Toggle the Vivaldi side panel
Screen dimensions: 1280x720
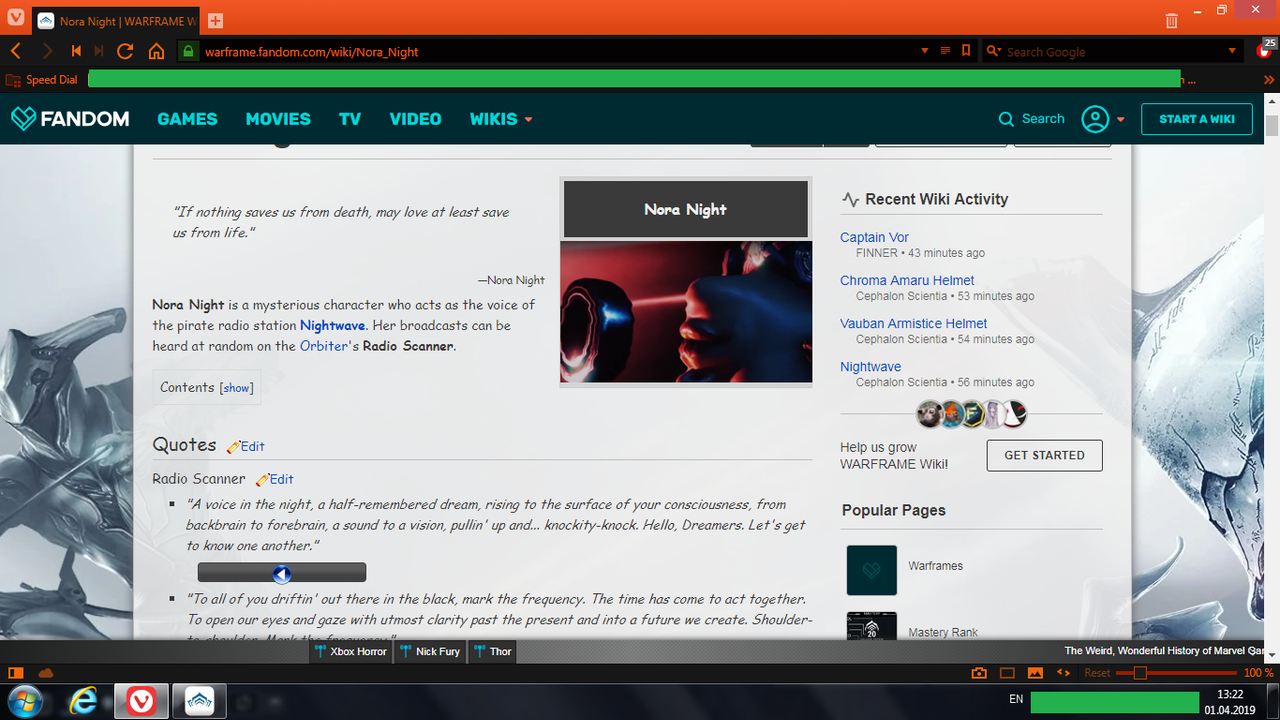tap(16, 673)
